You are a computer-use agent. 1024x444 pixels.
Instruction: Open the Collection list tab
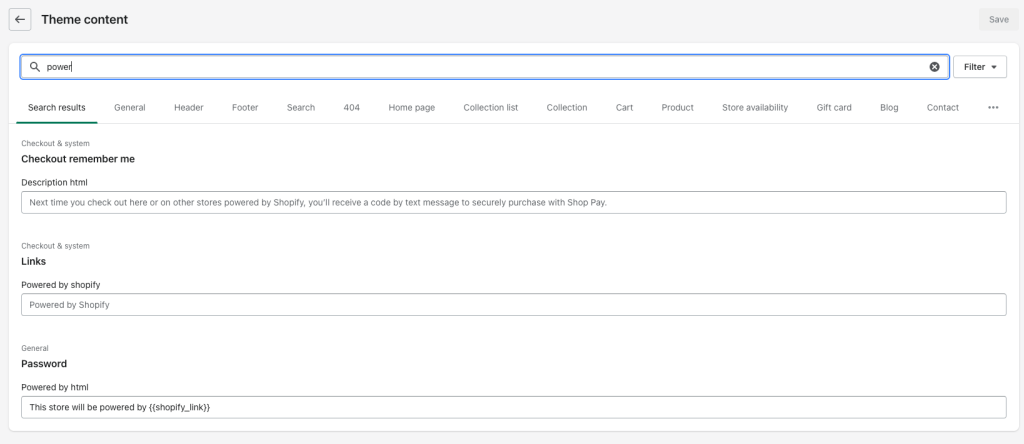[x=490, y=108]
